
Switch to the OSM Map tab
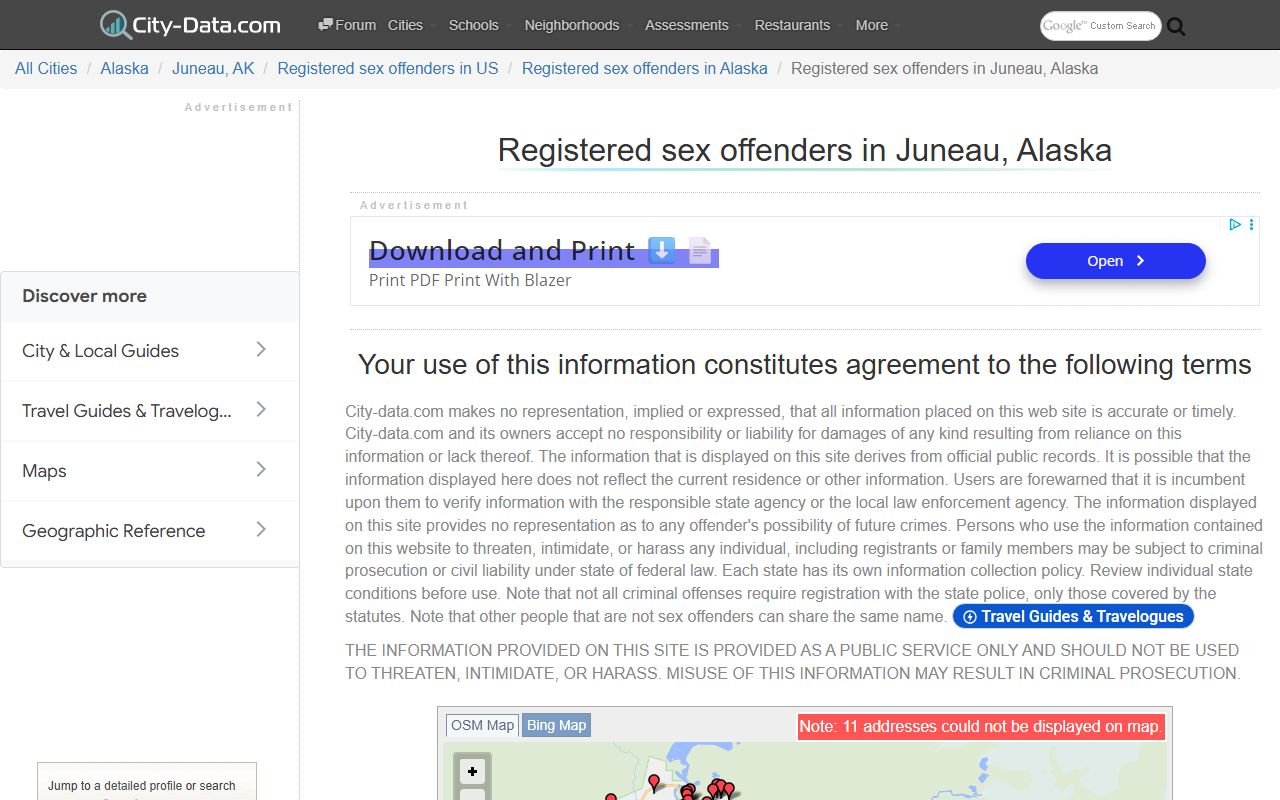pyautogui.click(x=482, y=725)
